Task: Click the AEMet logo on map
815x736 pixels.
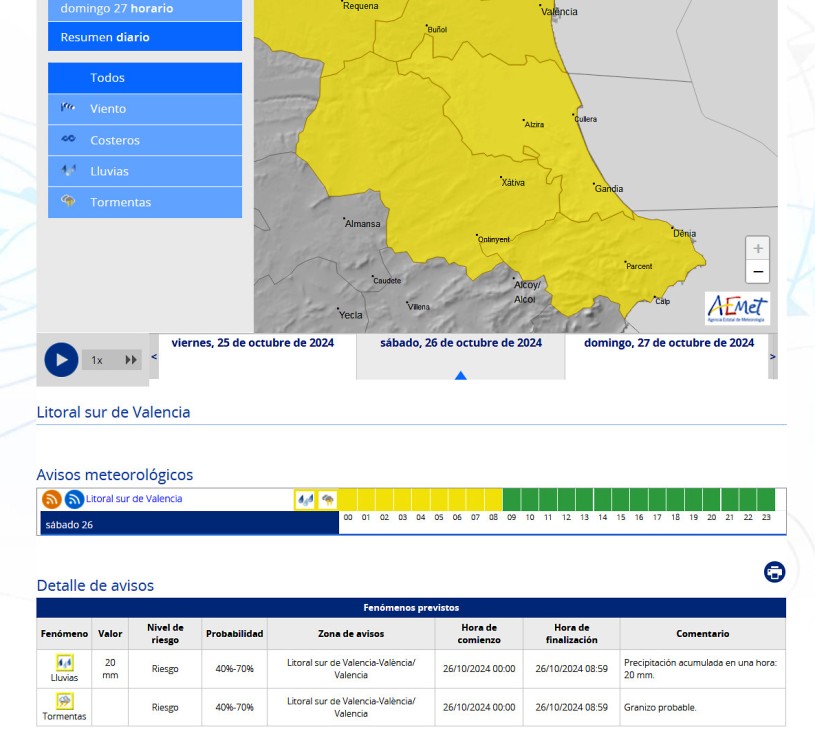Action: coord(737,308)
